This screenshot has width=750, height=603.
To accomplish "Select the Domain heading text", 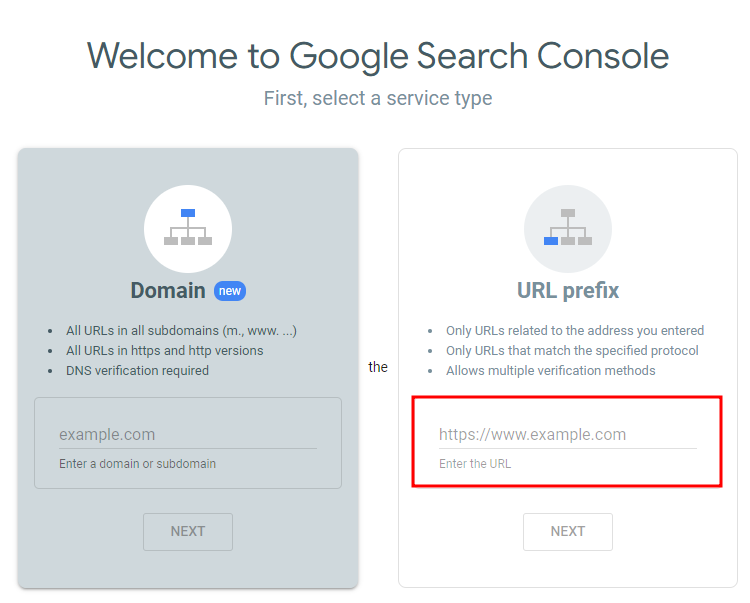I will [x=168, y=290].
